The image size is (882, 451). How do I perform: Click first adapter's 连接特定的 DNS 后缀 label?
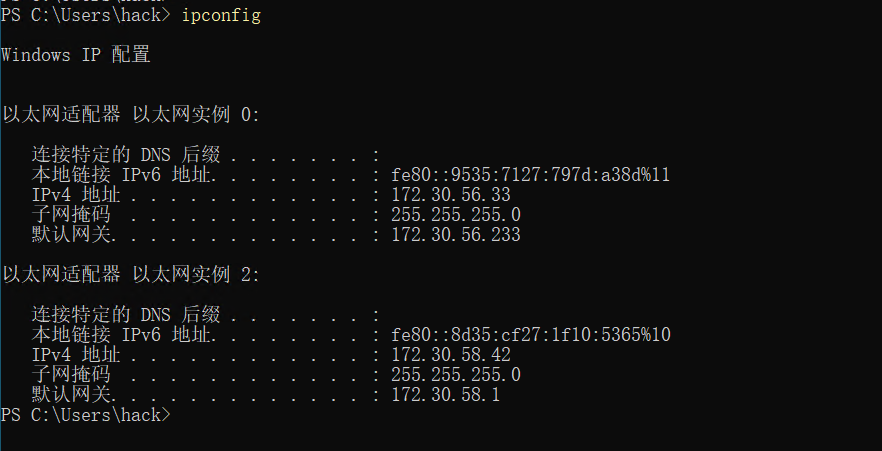point(126,155)
